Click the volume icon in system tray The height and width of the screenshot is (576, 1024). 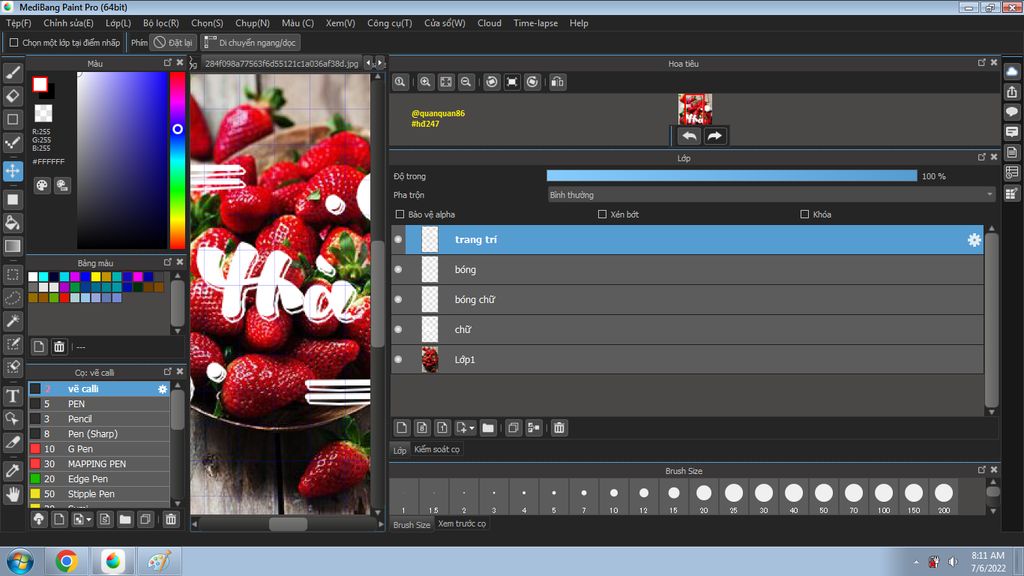[953, 562]
